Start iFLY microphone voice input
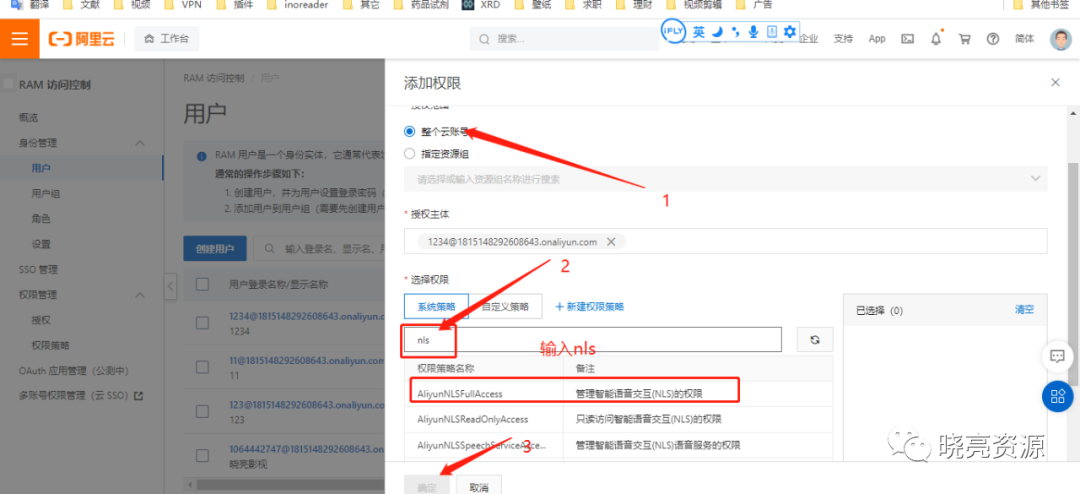This screenshot has width=1080, height=494. [754, 32]
